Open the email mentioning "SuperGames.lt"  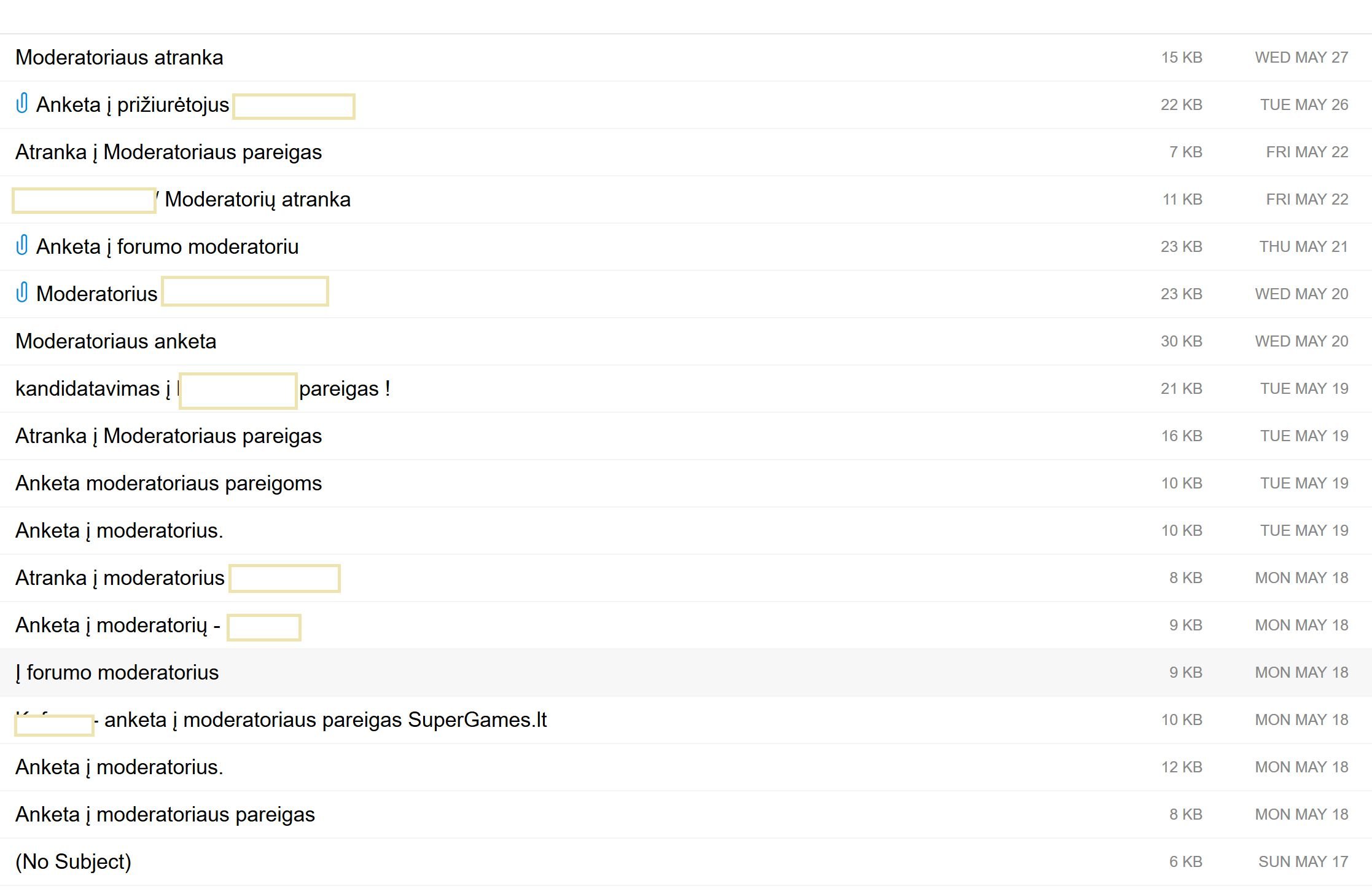pos(325,720)
